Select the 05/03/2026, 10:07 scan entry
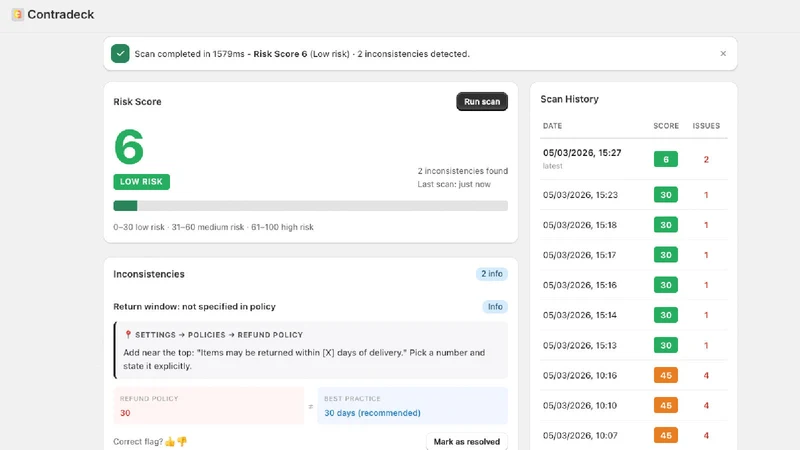800x450 pixels. point(634,436)
